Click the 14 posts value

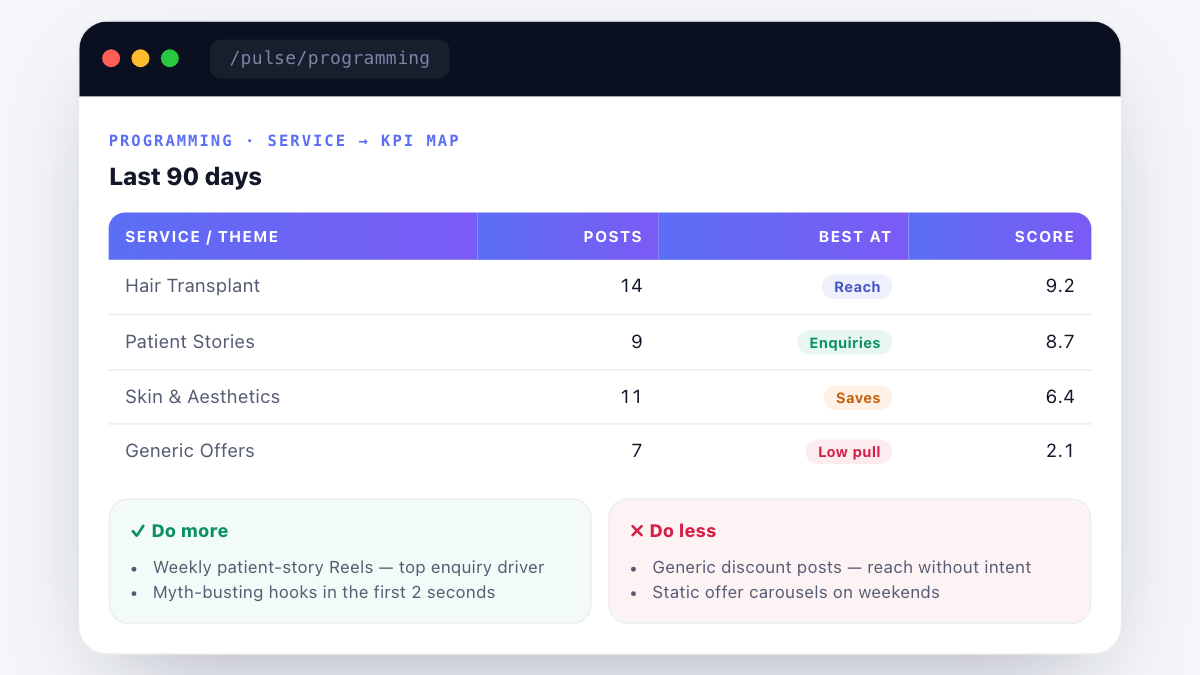(x=631, y=286)
